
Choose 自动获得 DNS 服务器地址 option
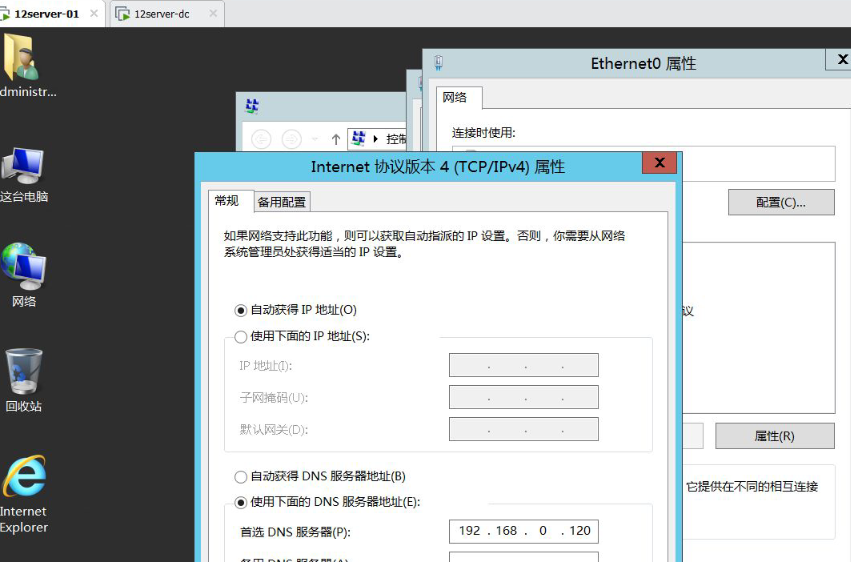240,477
